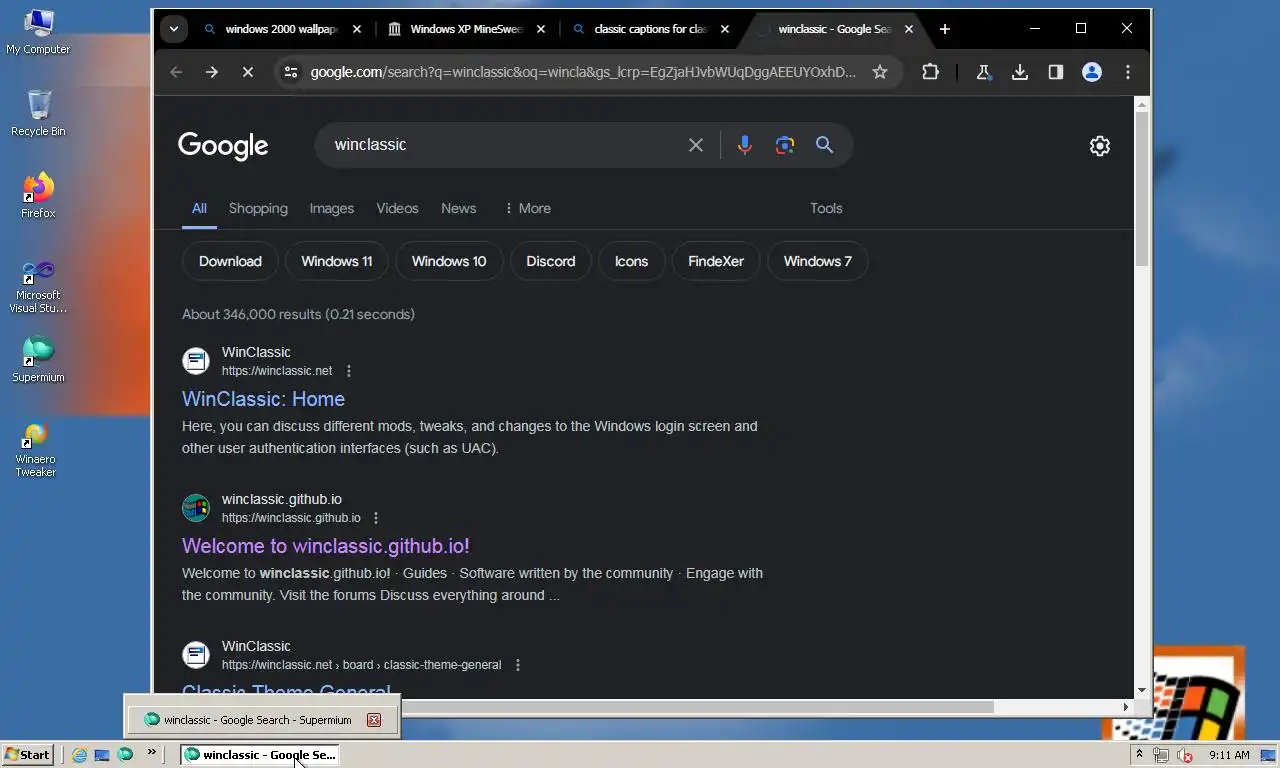Expand the More search categories menu
Viewport: 1280px width, 768px height.
coord(527,208)
